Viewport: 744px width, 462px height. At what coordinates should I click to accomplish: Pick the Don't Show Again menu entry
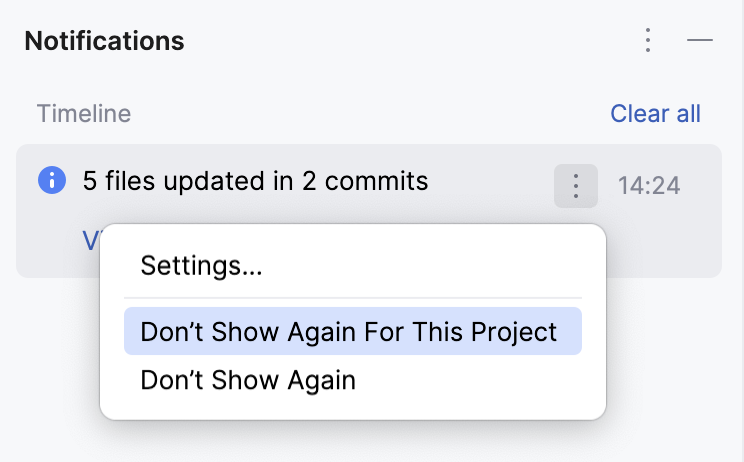click(x=248, y=381)
